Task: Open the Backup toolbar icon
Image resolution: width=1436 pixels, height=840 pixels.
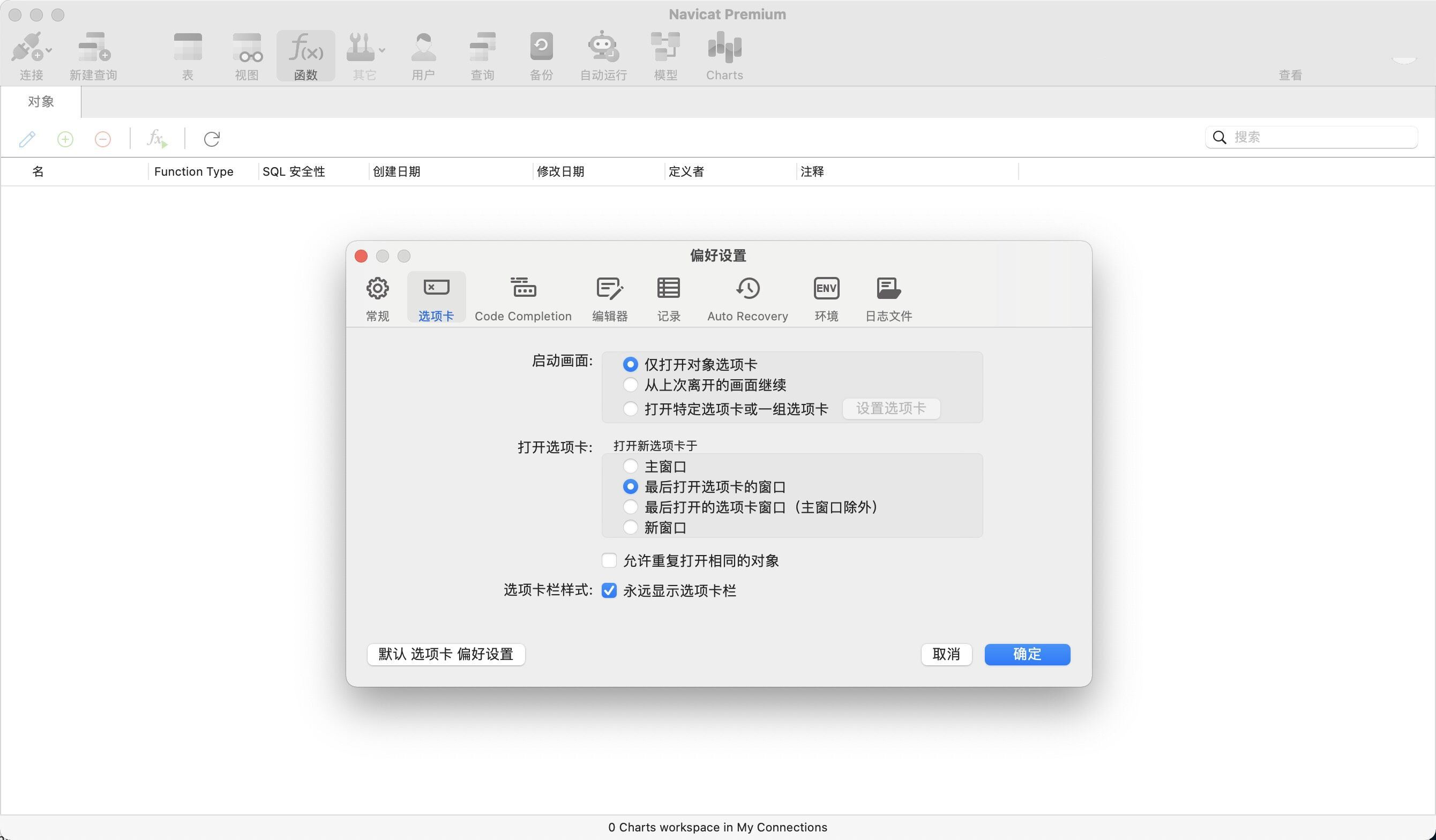Action: [x=541, y=47]
